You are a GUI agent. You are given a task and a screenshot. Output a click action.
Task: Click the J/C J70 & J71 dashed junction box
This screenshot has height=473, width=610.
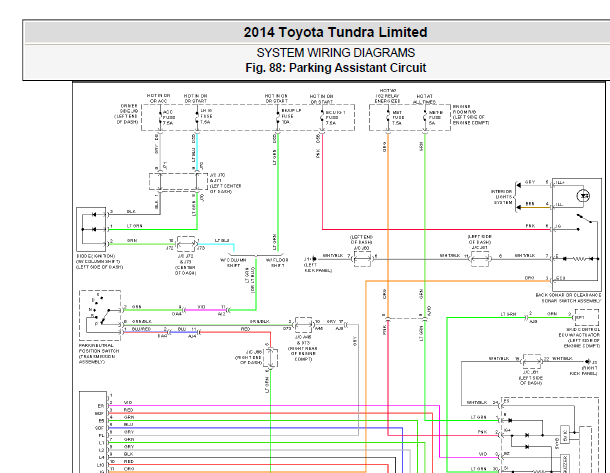click(x=179, y=182)
